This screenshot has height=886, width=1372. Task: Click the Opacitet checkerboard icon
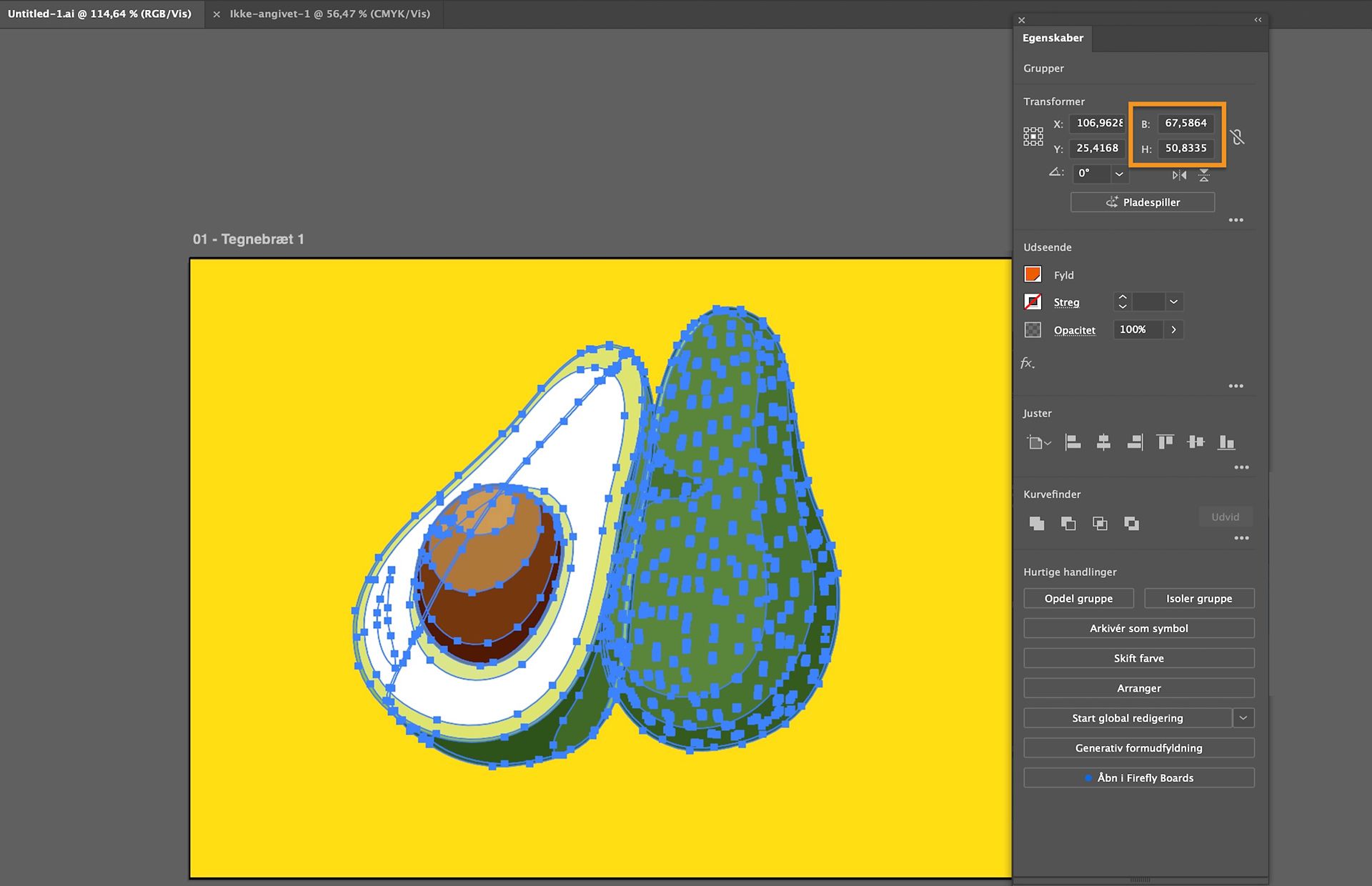coord(1033,329)
